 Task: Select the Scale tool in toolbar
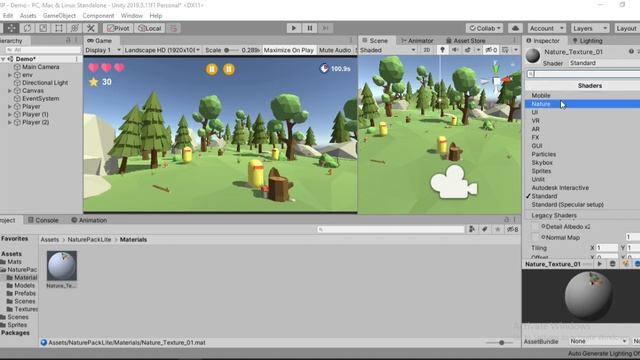pos(43,28)
